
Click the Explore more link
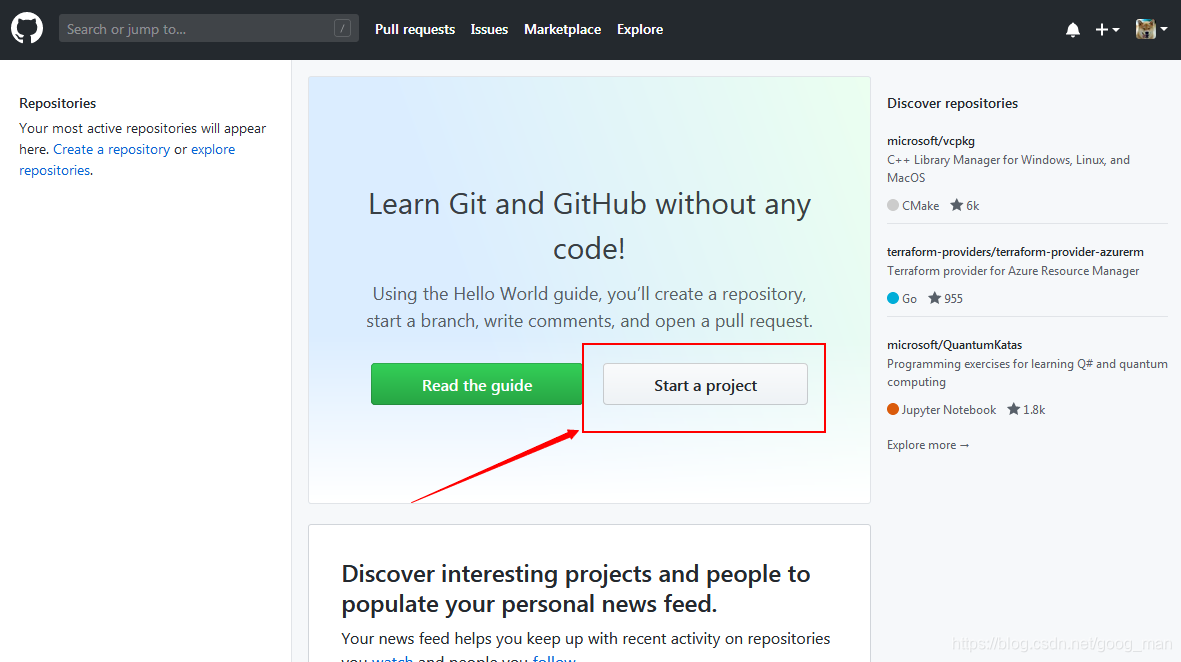pos(928,445)
